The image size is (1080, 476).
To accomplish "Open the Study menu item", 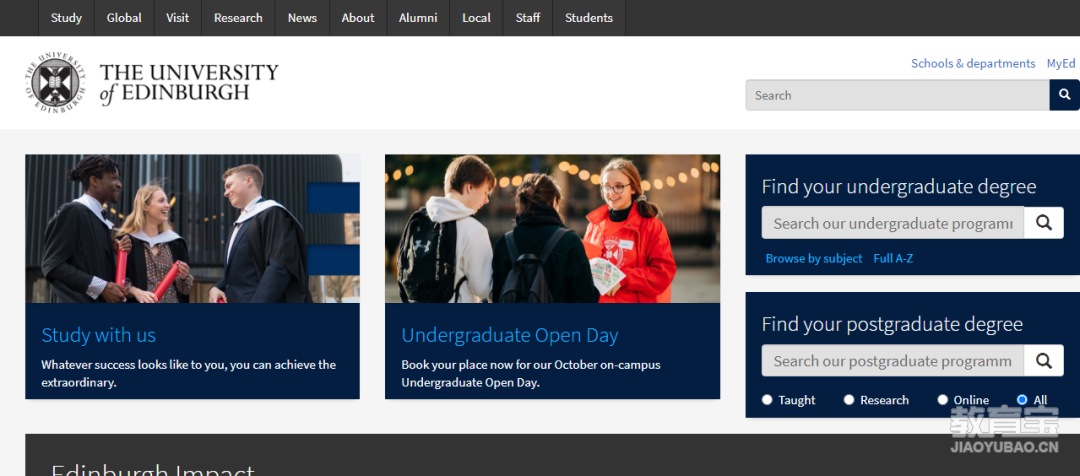I will [x=66, y=18].
